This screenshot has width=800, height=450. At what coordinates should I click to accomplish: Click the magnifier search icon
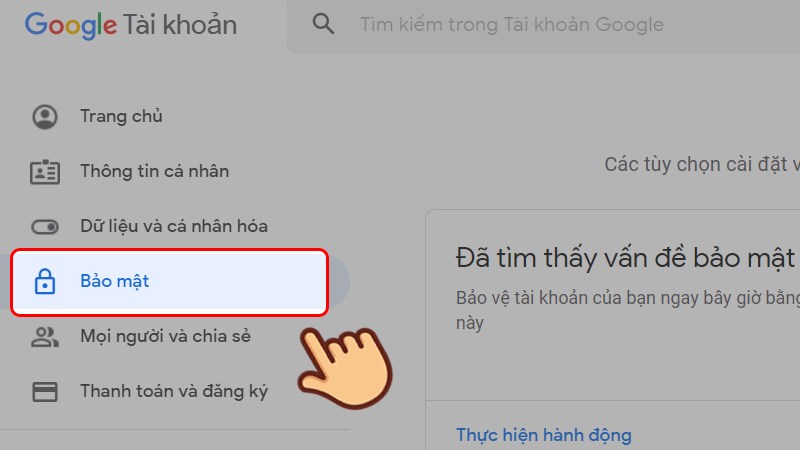click(323, 24)
